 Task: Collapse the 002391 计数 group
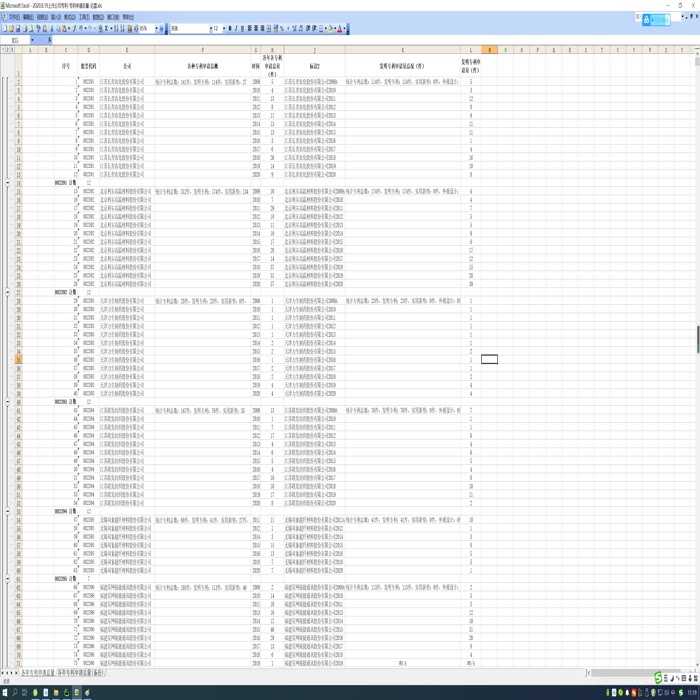click(8, 183)
